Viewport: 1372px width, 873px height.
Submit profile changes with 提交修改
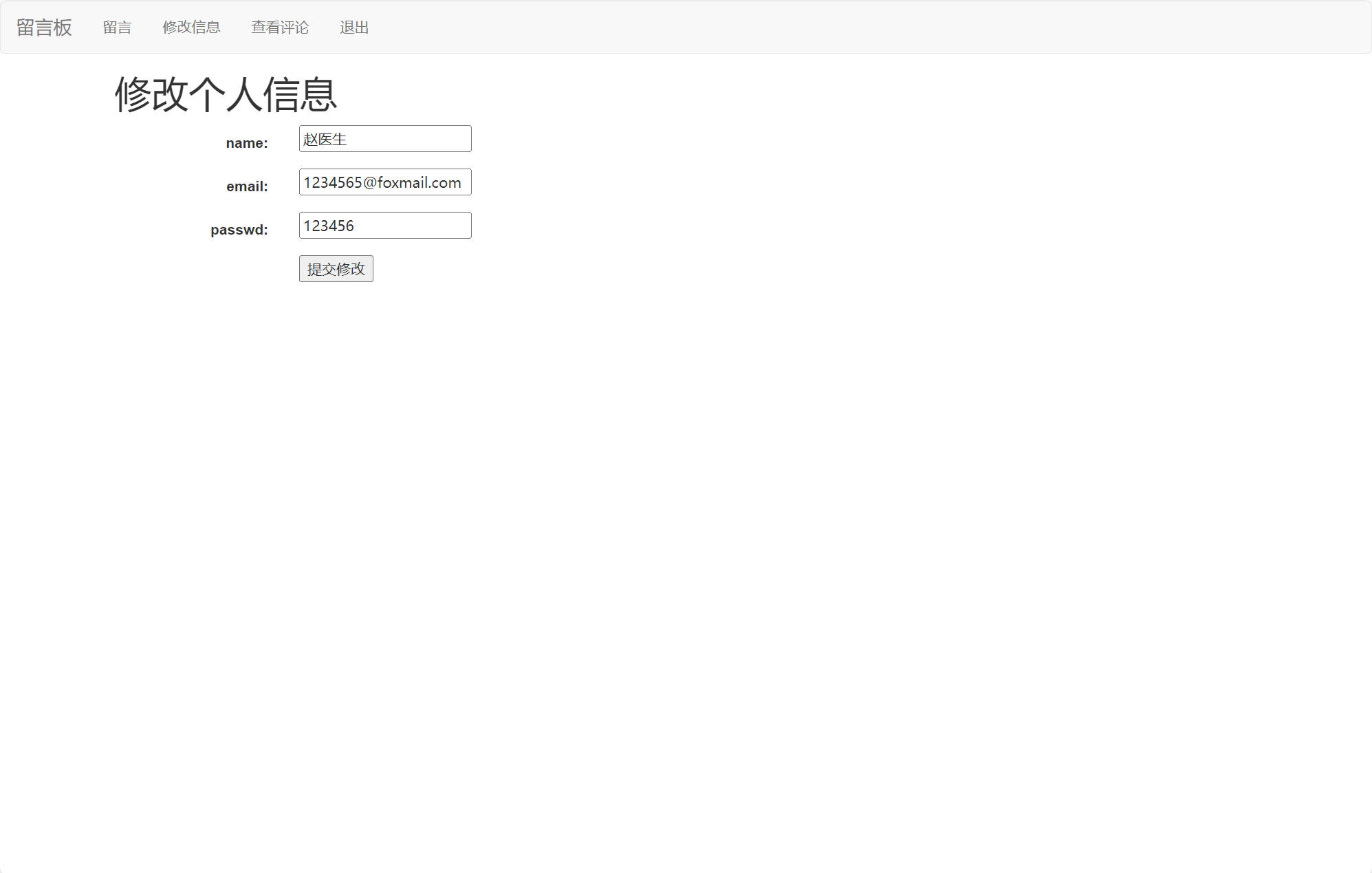[x=335, y=268]
